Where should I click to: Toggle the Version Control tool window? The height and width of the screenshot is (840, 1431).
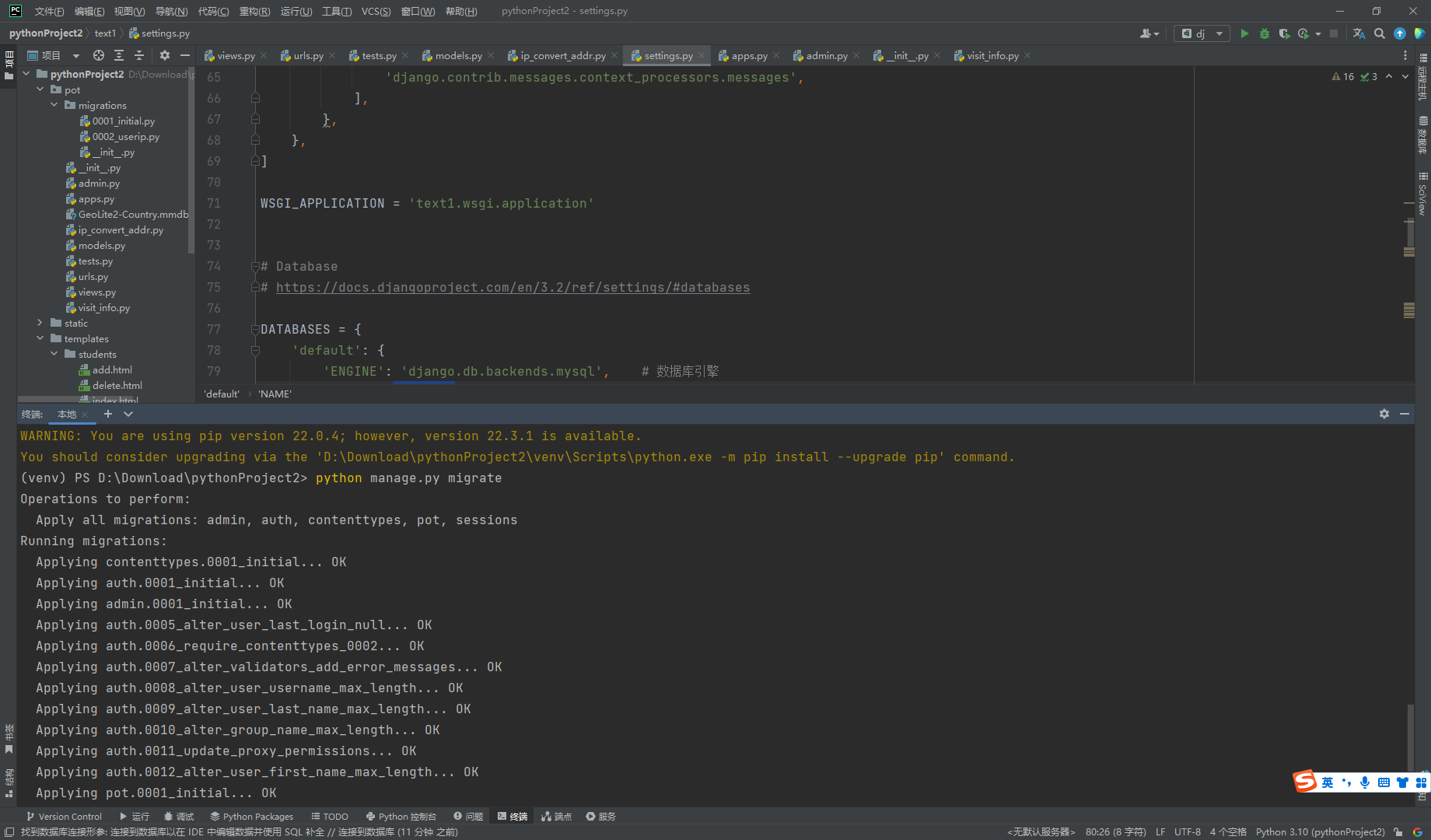coord(64,816)
